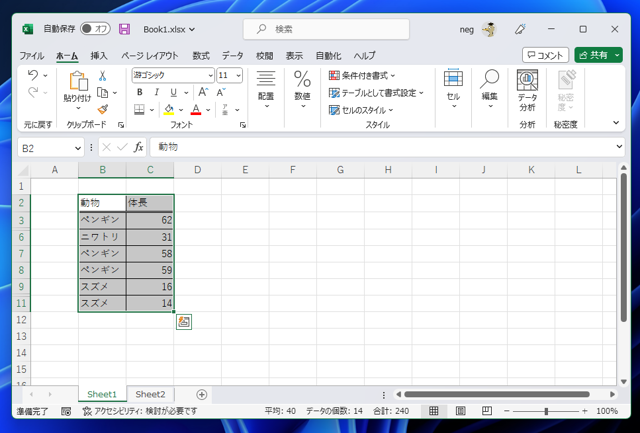
Task: Expand the formula bar
Action: pyautogui.click(x=619, y=147)
